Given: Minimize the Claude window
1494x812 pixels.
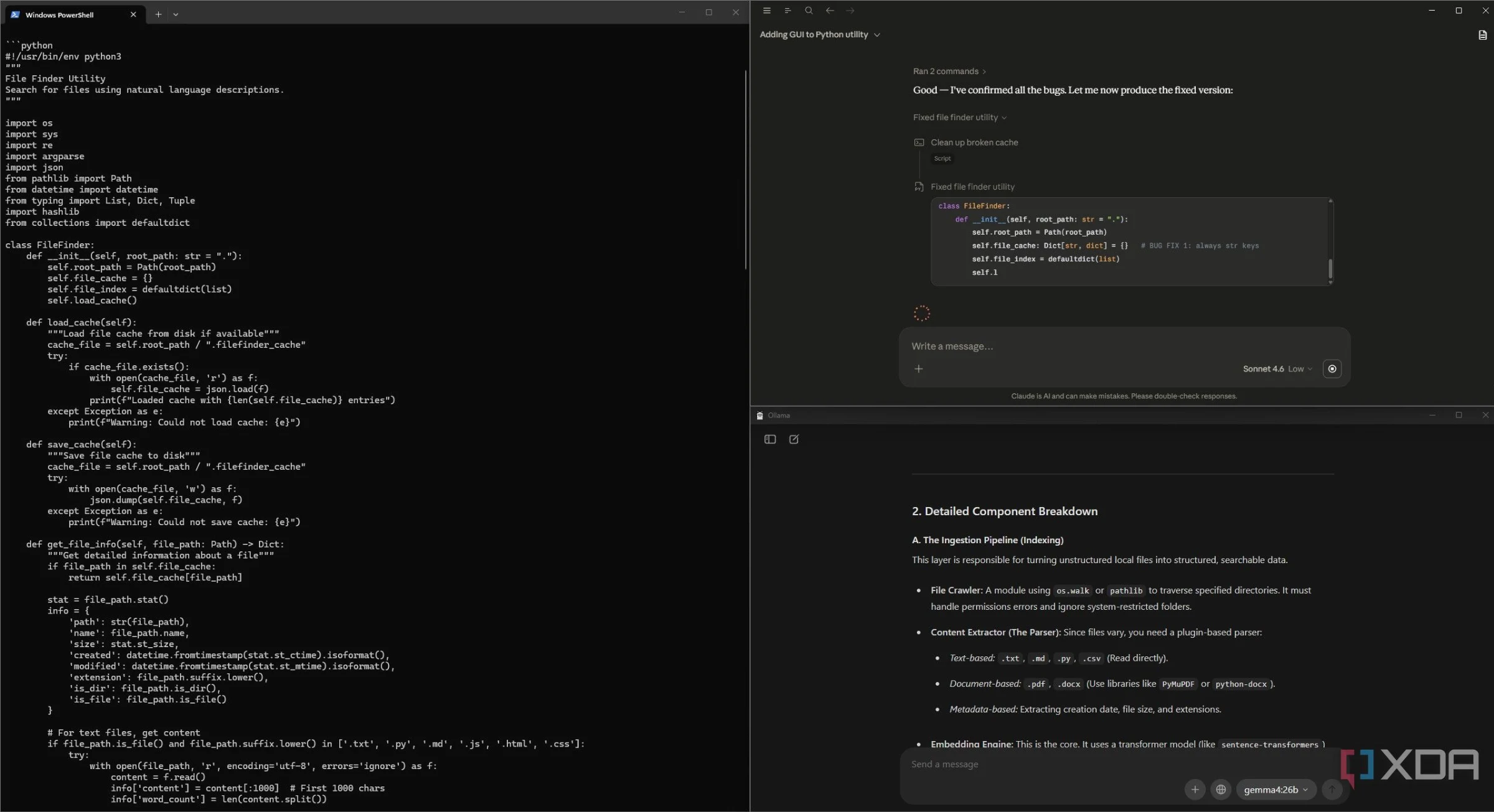Looking at the screenshot, I should [1432, 11].
